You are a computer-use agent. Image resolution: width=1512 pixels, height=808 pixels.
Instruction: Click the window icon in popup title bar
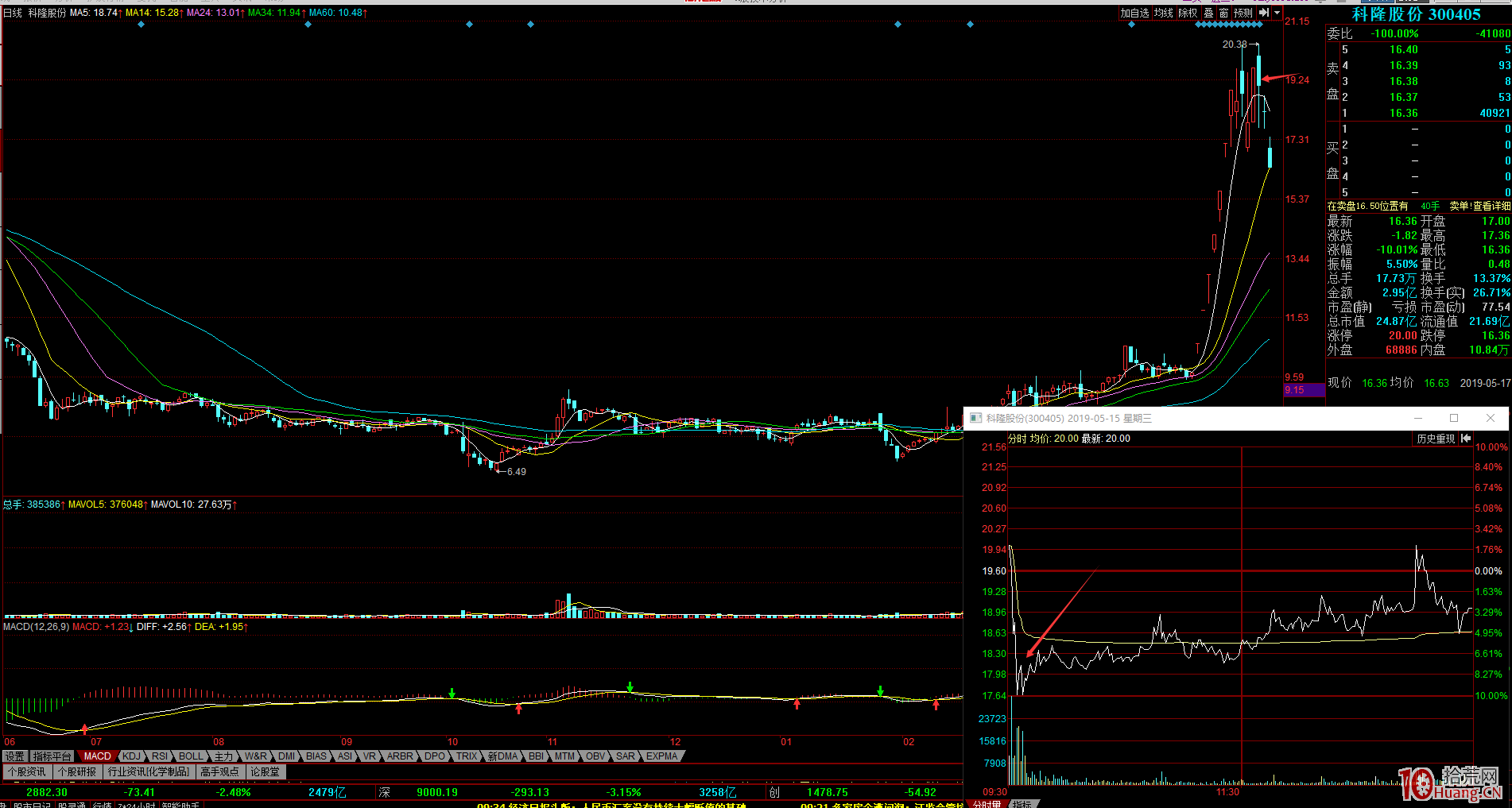[x=976, y=418]
